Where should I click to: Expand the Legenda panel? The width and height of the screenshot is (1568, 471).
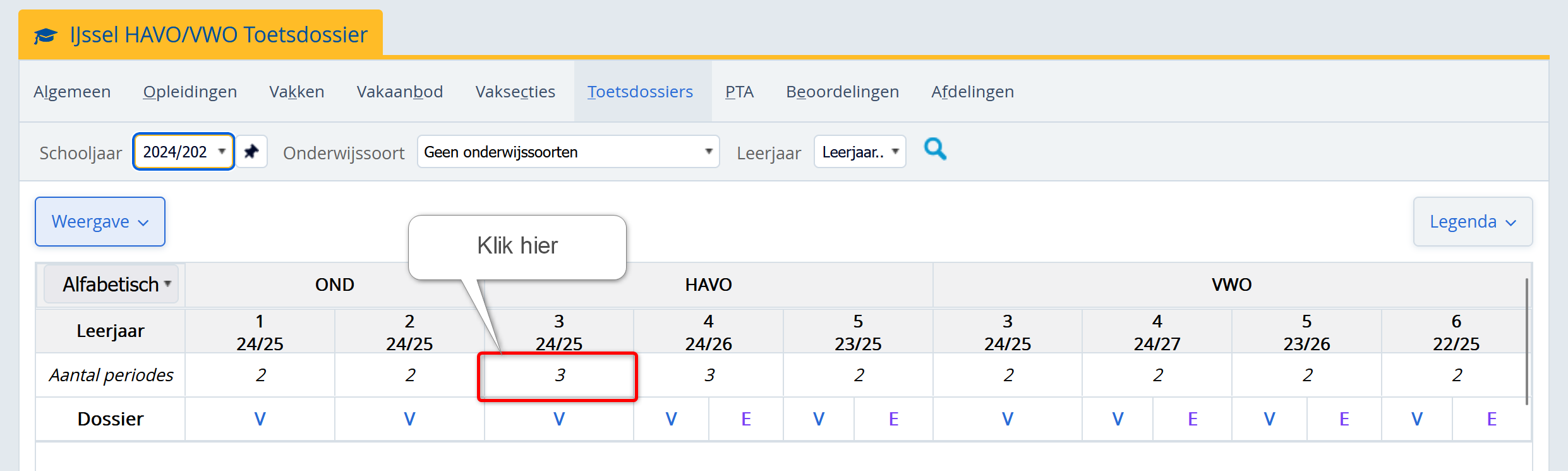pyautogui.click(x=1472, y=222)
